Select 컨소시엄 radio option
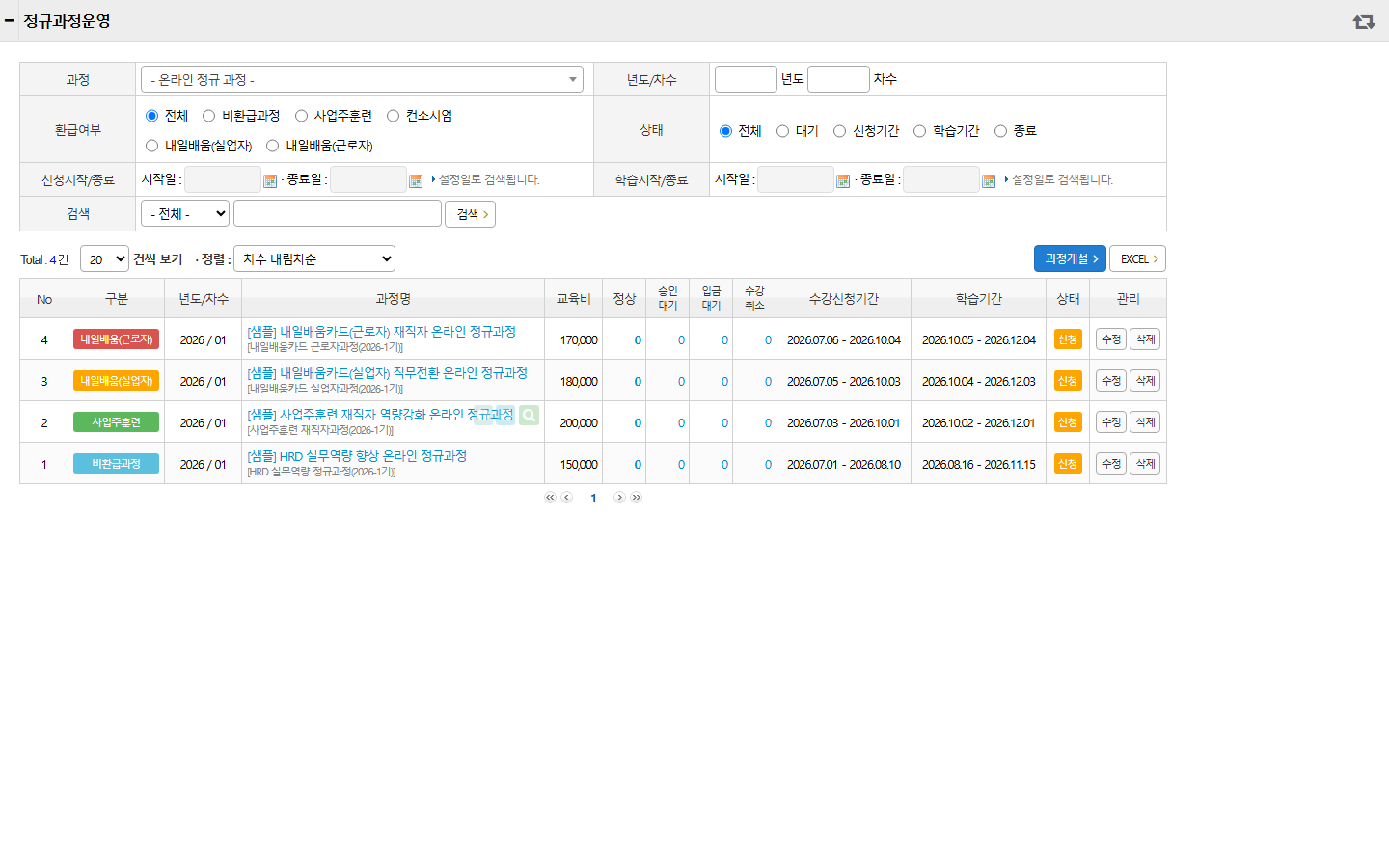This screenshot has height=868, width=1389. [393, 116]
